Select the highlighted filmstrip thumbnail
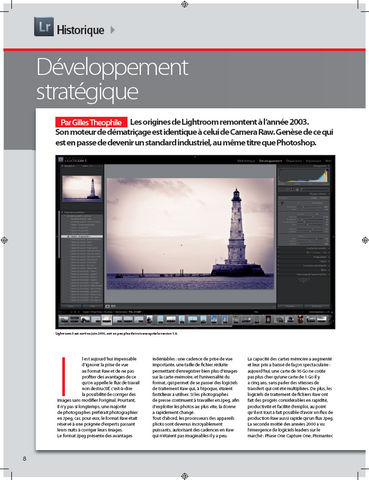 107,320
